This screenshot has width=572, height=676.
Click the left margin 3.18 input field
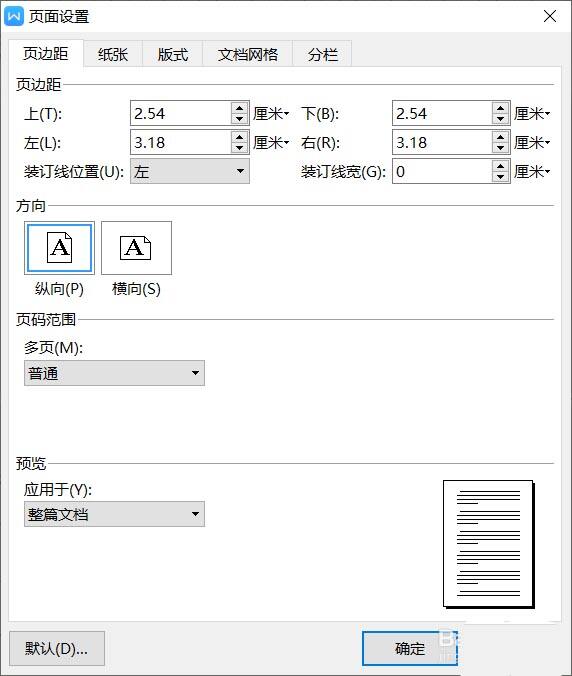[x=181, y=142]
